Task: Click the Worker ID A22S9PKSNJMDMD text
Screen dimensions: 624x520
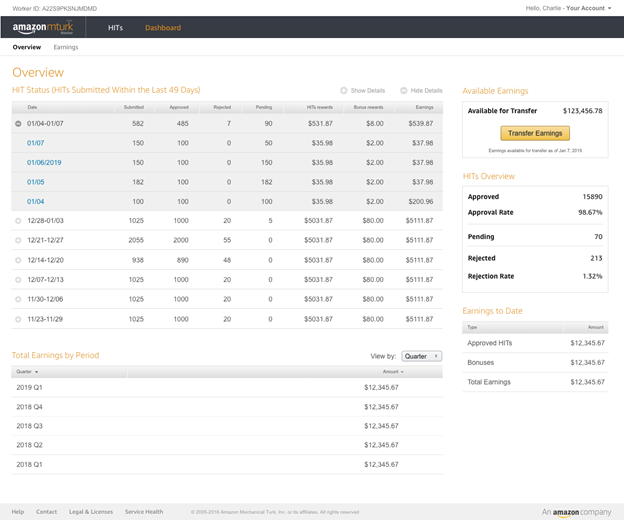Action: click(55, 8)
